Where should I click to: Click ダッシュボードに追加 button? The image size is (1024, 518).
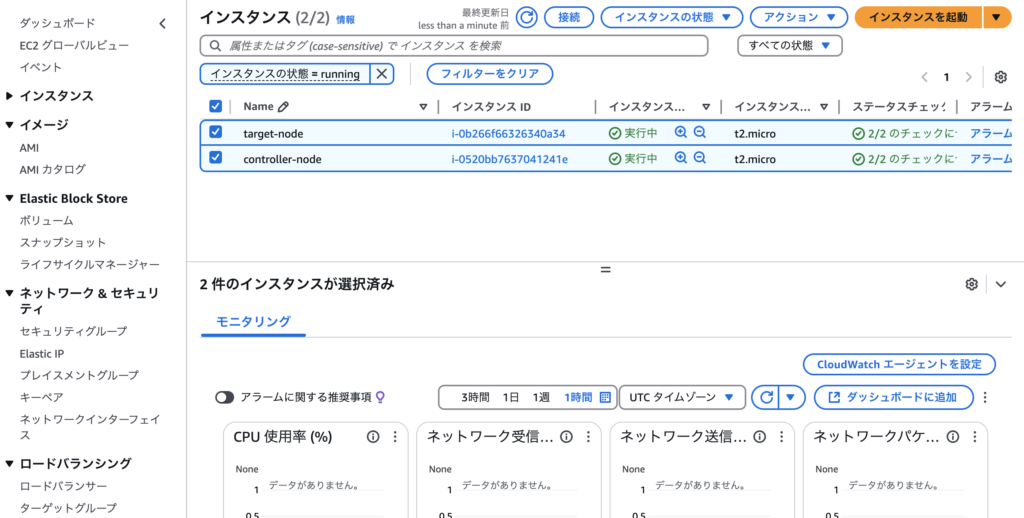coord(893,397)
